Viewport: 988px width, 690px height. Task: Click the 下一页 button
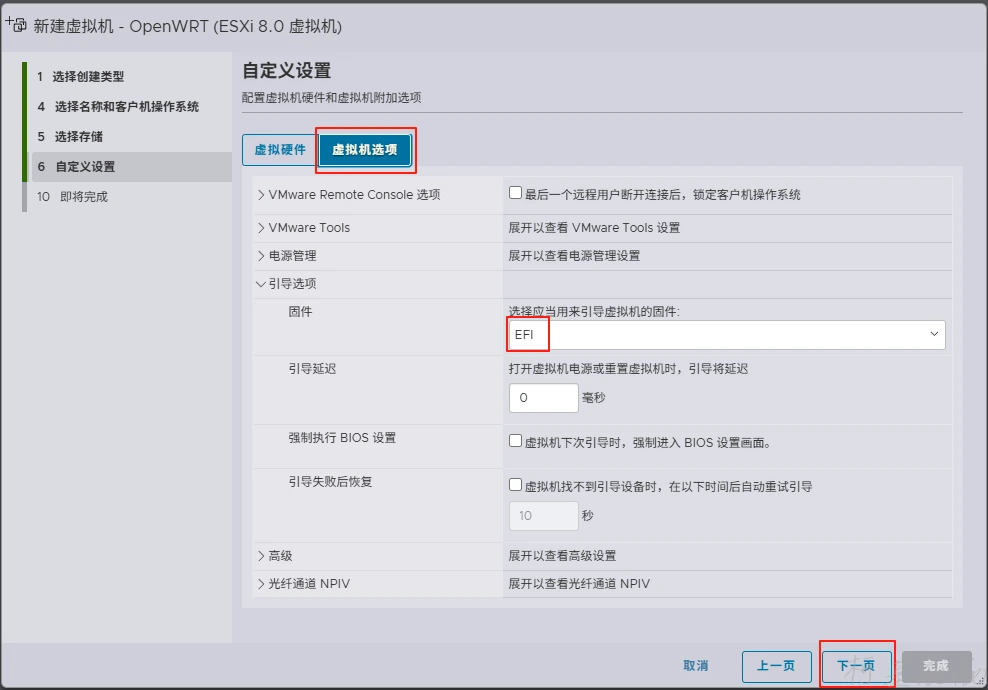(x=856, y=666)
